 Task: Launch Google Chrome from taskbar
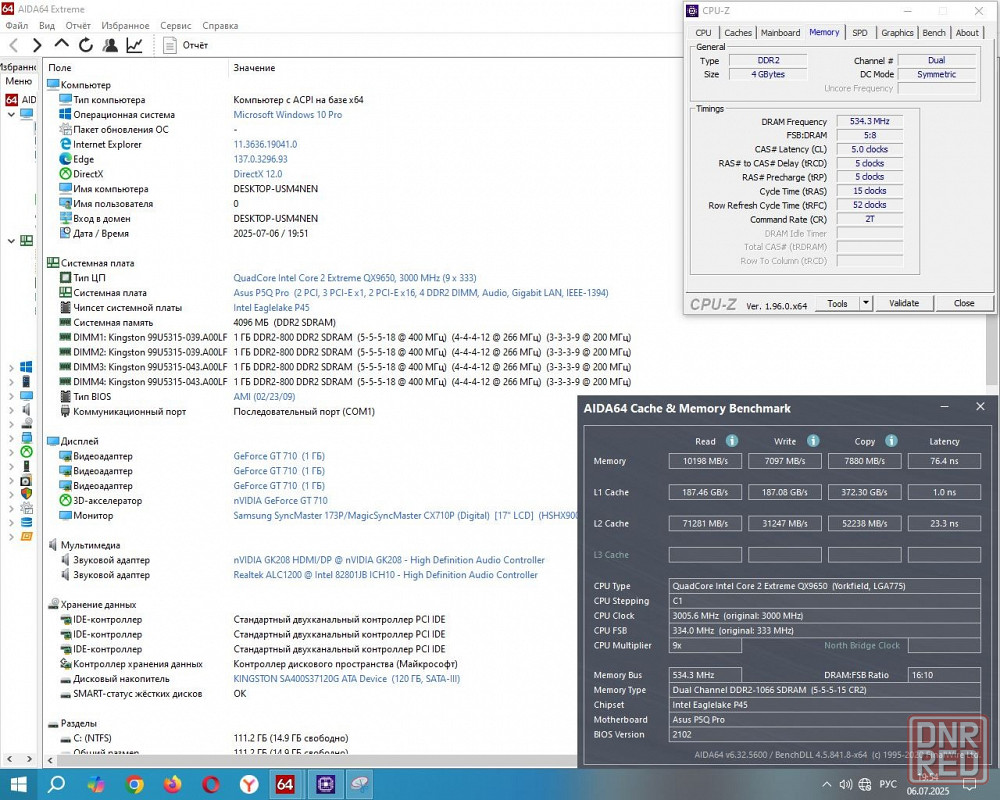134,784
